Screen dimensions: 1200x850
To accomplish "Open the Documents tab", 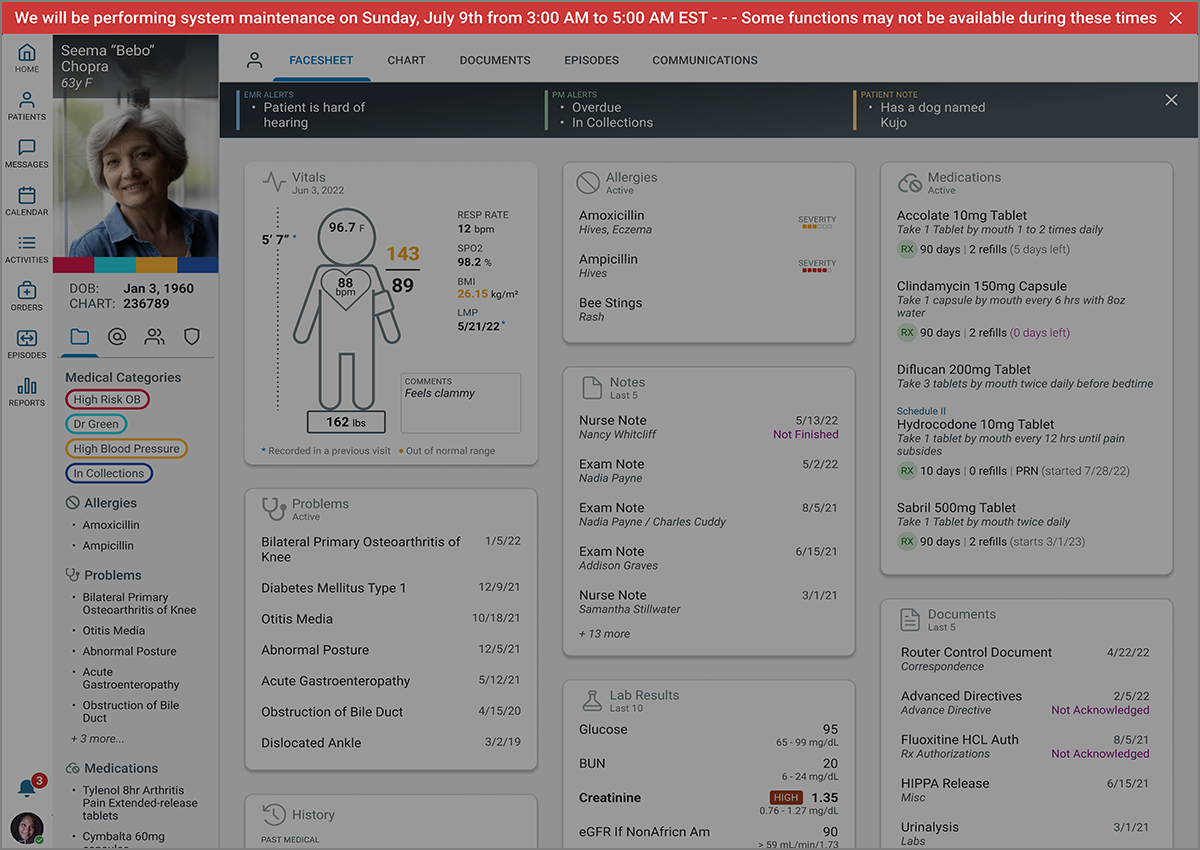I will tap(495, 60).
